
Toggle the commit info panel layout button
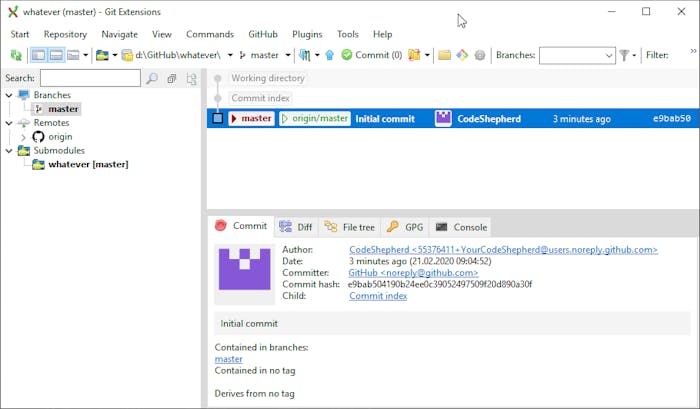[x=56, y=55]
